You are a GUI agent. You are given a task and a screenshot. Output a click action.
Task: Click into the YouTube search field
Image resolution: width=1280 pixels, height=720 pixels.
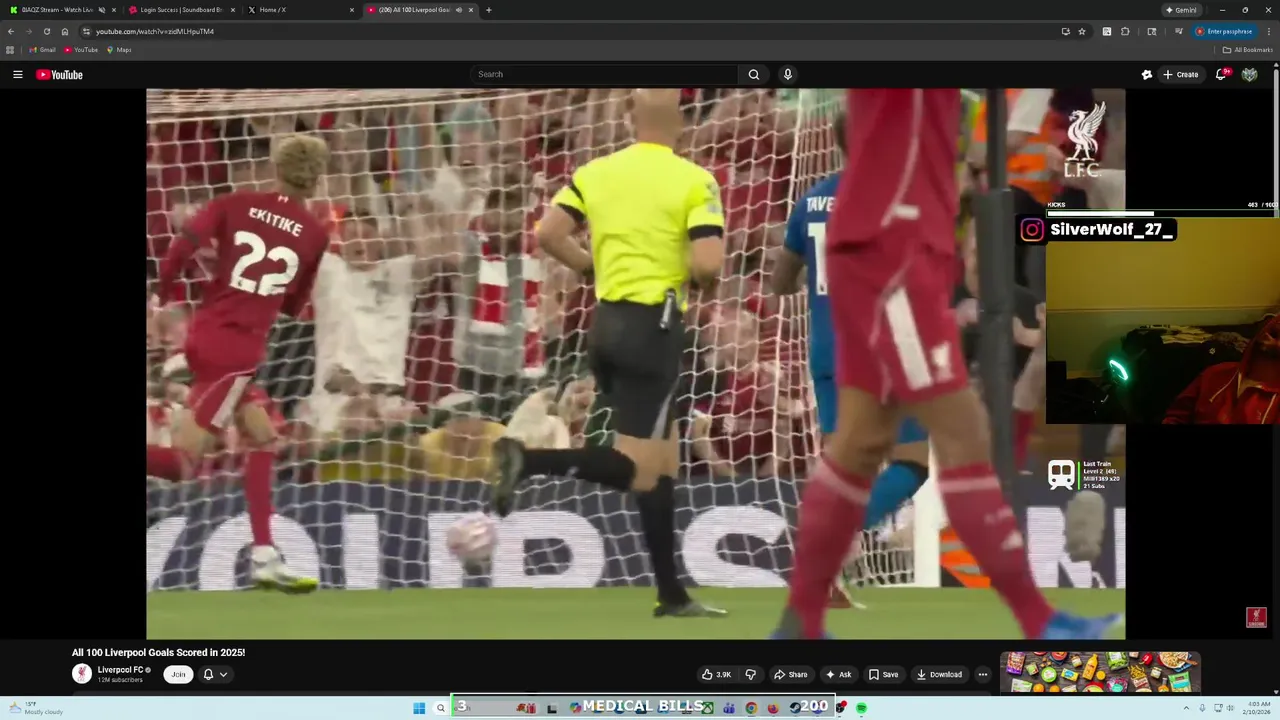click(604, 74)
